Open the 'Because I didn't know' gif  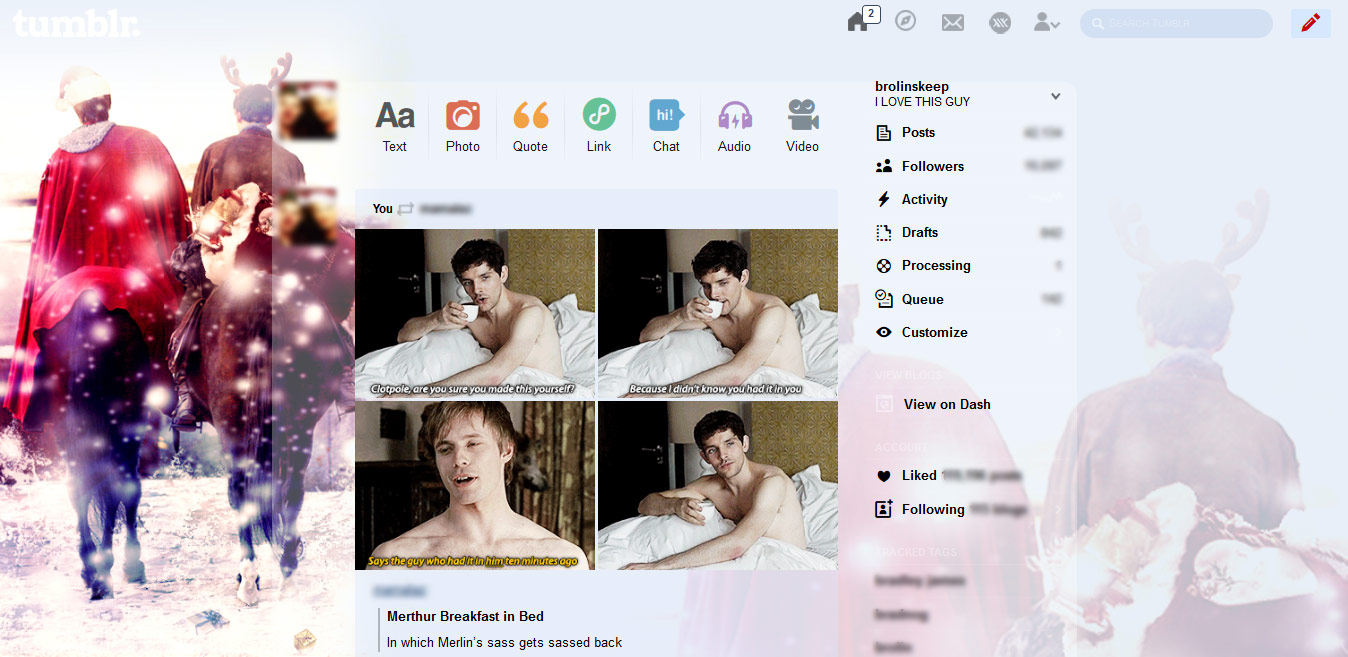coord(718,314)
